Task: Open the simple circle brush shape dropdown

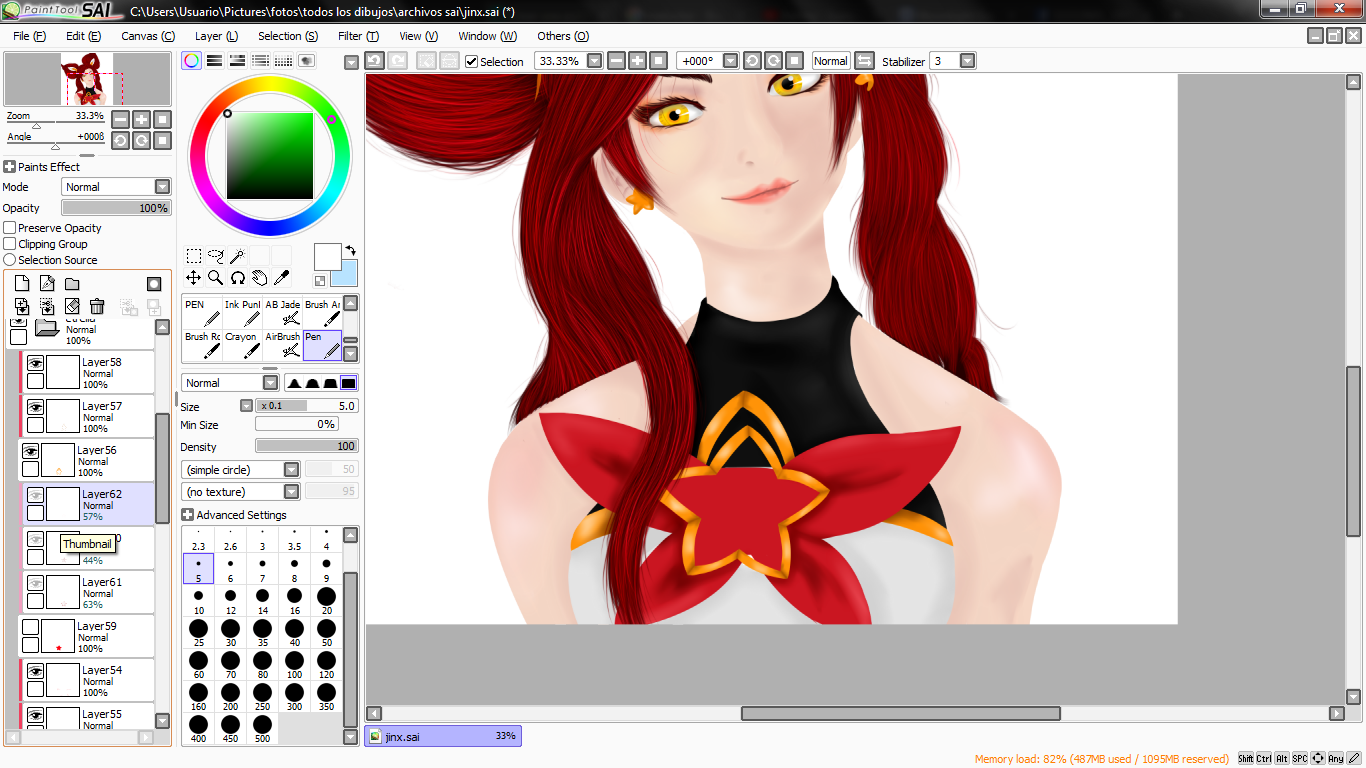Action: click(x=241, y=470)
